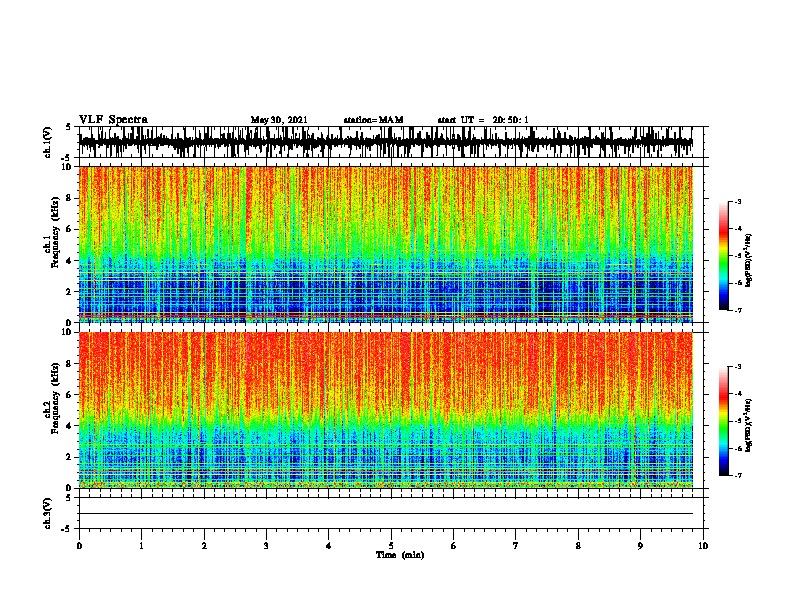Select the "station=MAM" header text
The width and height of the screenshot is (792, 612).
(x=373, y=120)
